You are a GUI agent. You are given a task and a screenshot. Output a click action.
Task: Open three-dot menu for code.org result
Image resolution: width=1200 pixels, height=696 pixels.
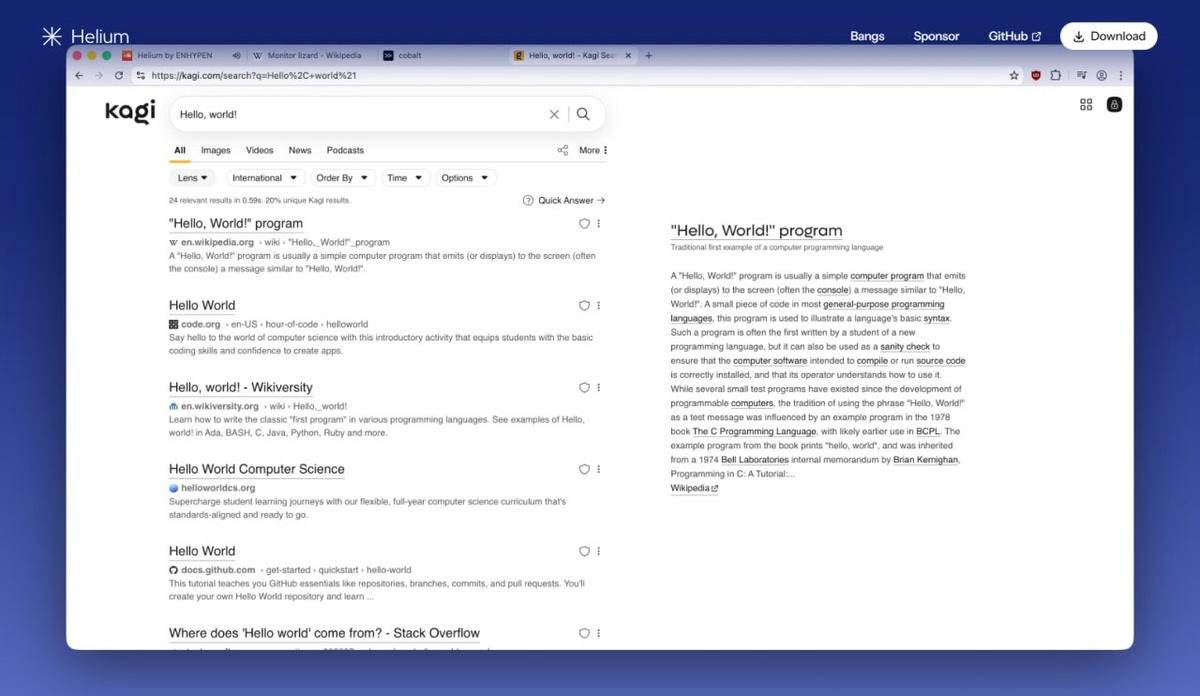coord(599,306)
